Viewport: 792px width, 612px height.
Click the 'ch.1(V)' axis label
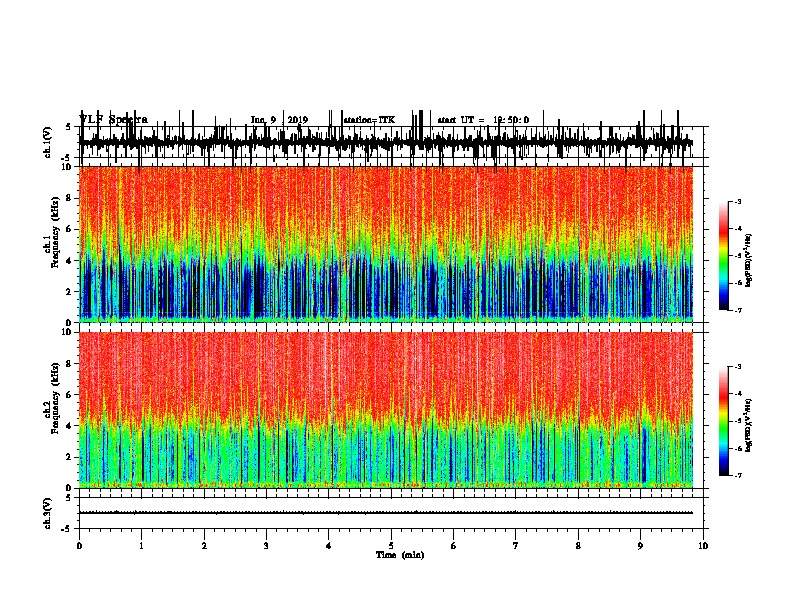[x=48, y=142]
